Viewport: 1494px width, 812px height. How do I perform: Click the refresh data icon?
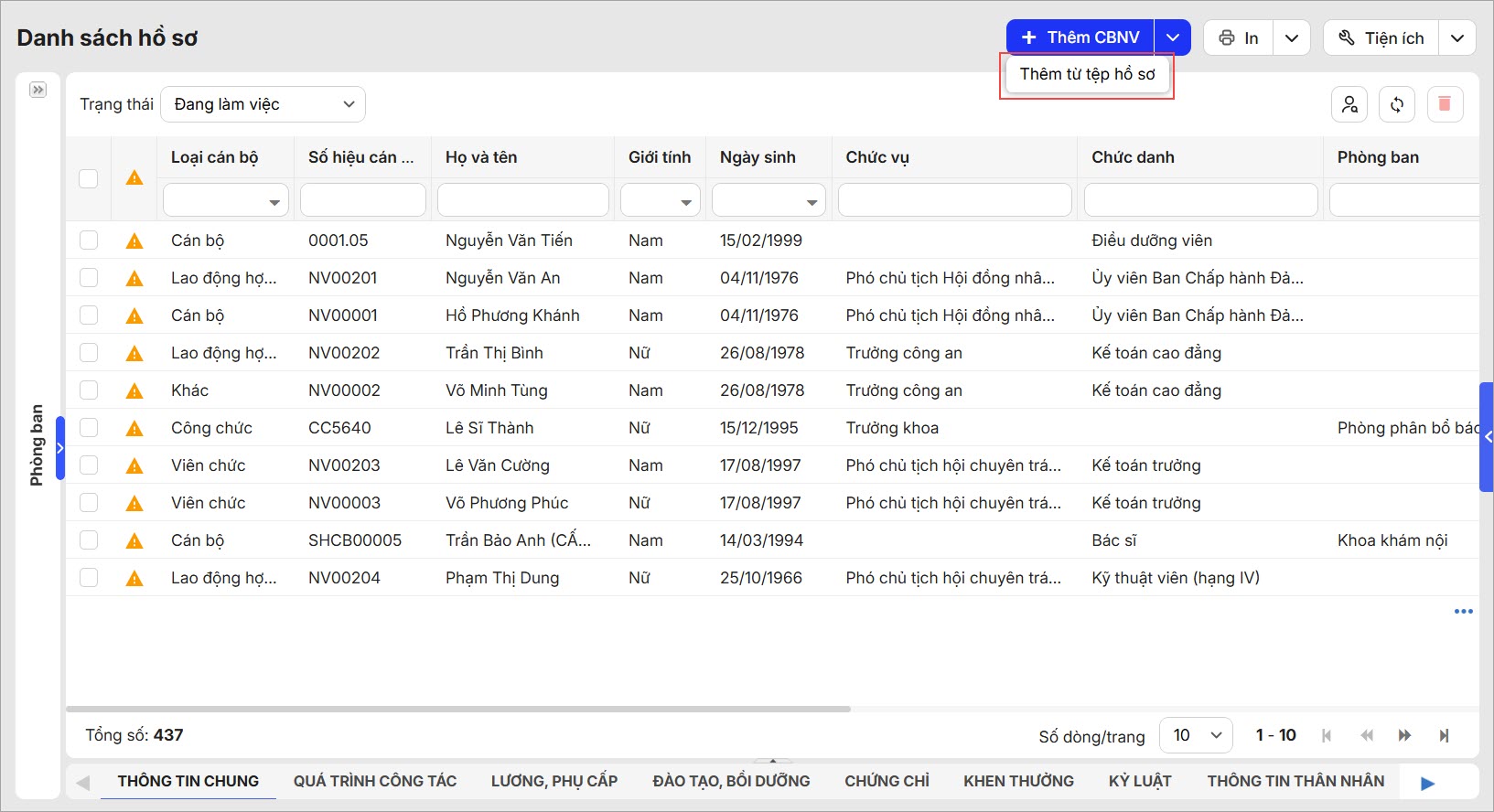pyautogui.click(x=1397, y=104)
